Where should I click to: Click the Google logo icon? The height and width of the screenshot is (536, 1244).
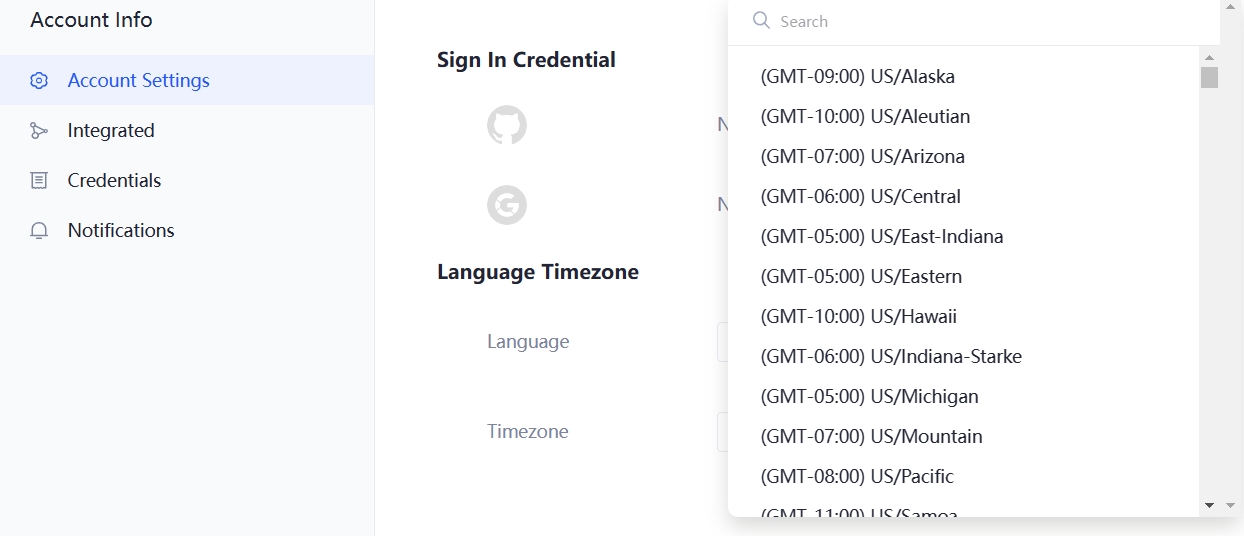pos(507,205)
